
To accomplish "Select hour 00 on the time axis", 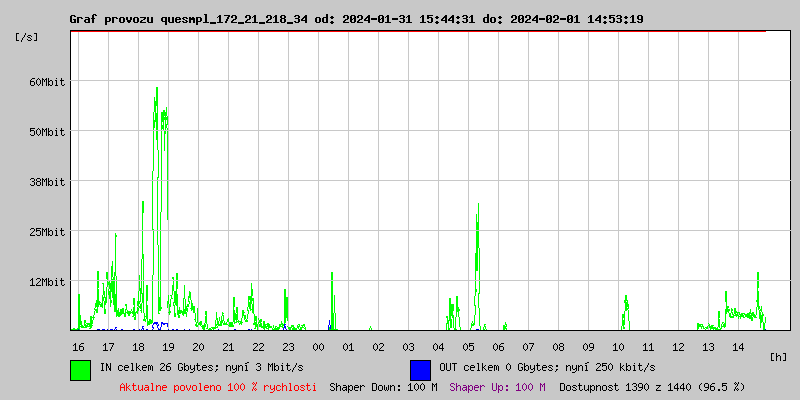I will coord(318,346).
